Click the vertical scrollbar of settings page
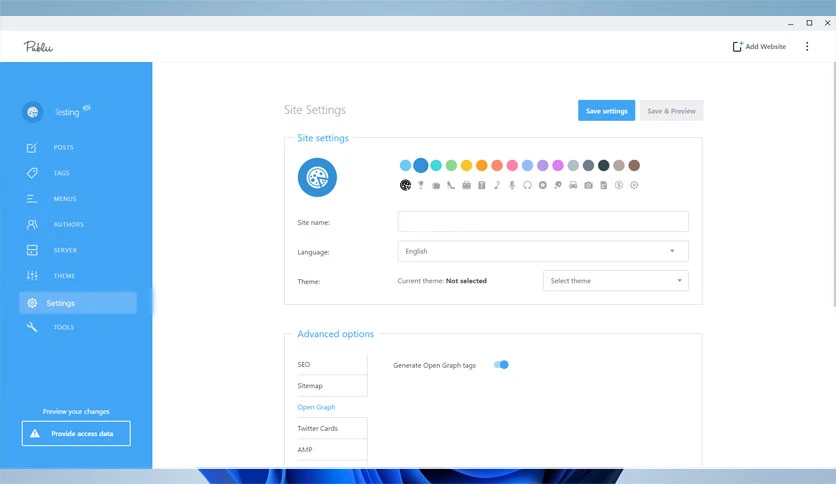Viewport: 836px width, 484px height. click(833, 184)
